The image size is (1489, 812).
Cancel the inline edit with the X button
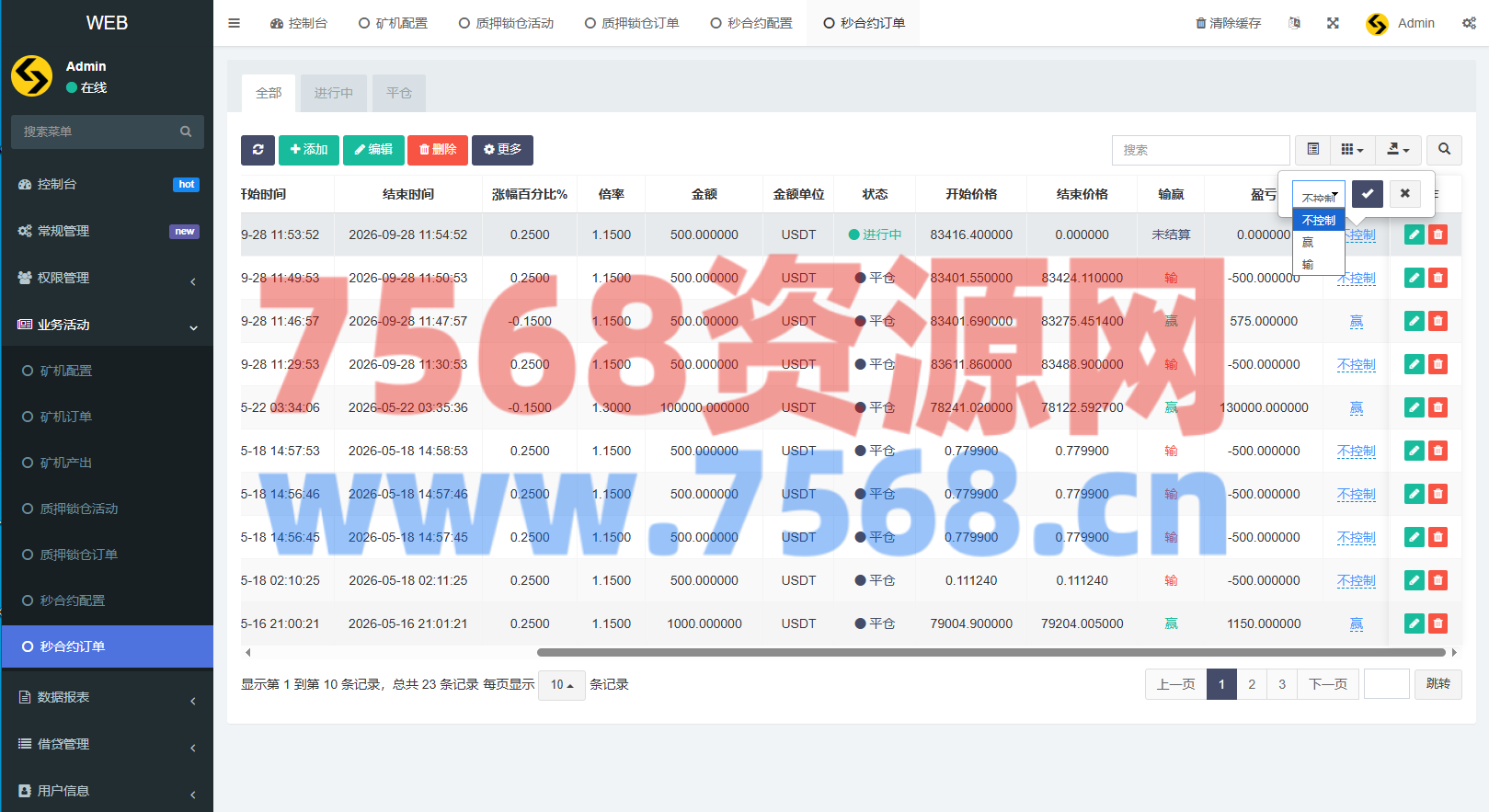coord(1404,194)
